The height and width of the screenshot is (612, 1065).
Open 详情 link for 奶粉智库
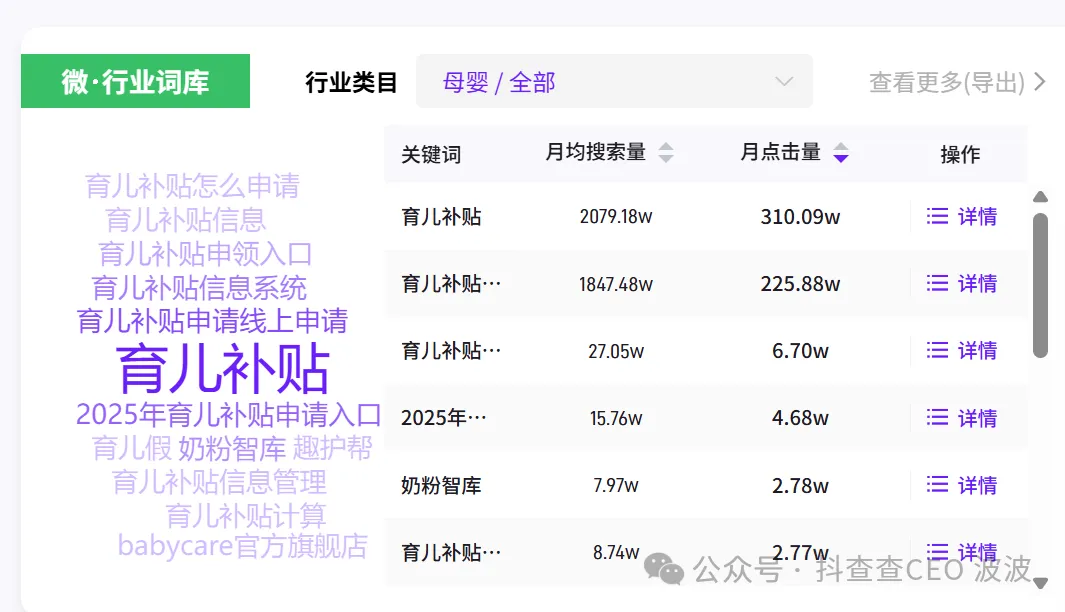[977, 485]
